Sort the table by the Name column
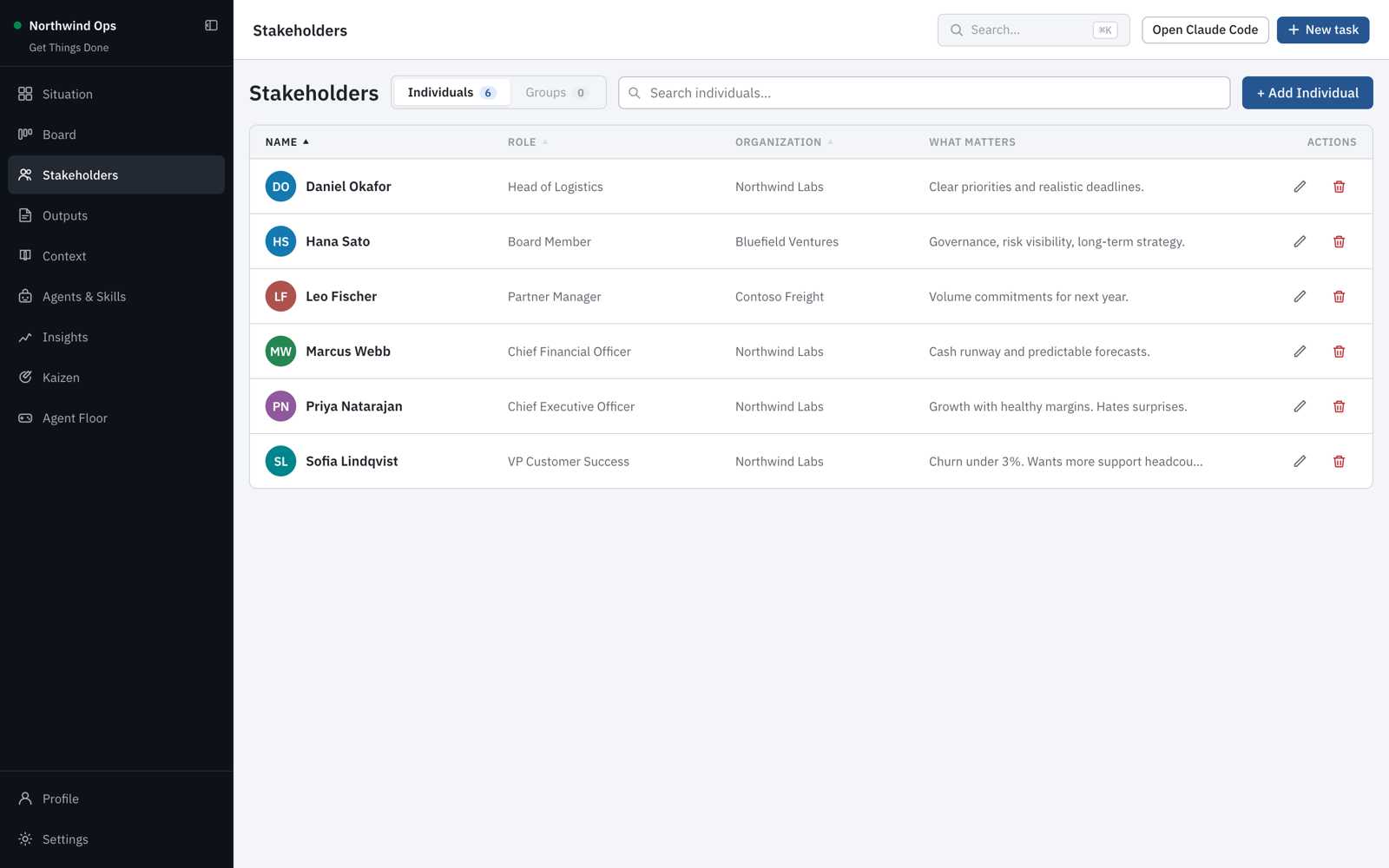Screen dimensions: 1389x868 [x=287, y=142]
